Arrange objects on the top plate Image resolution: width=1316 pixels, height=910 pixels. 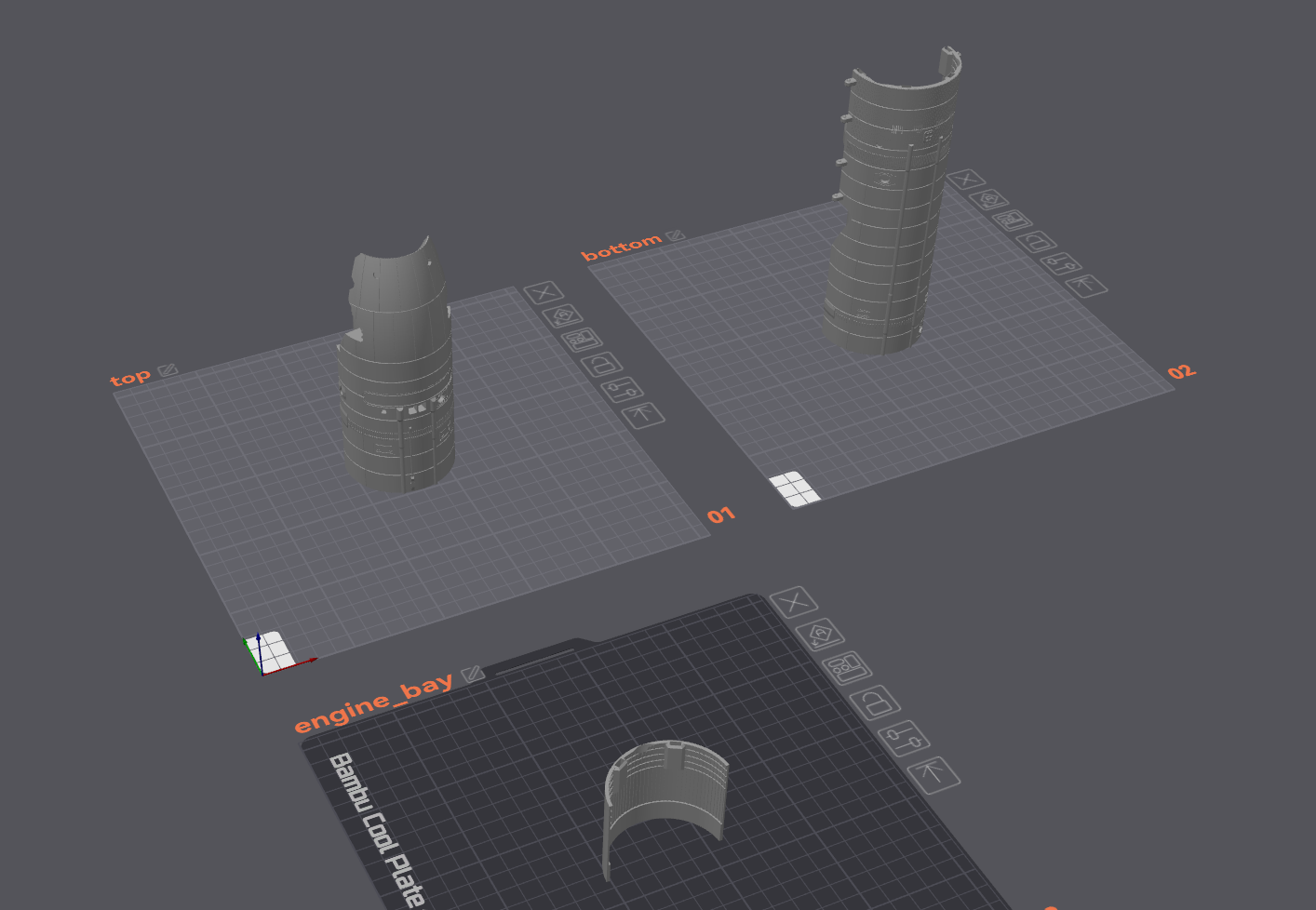pyautogui.click(x=582, y=340)
